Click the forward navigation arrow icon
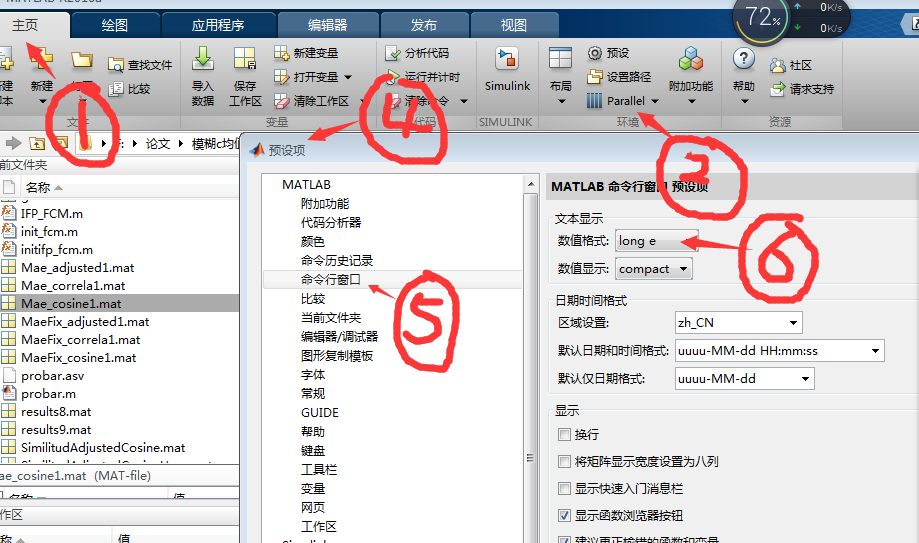The width and height of the screenshot is (919, 543). 13,142
